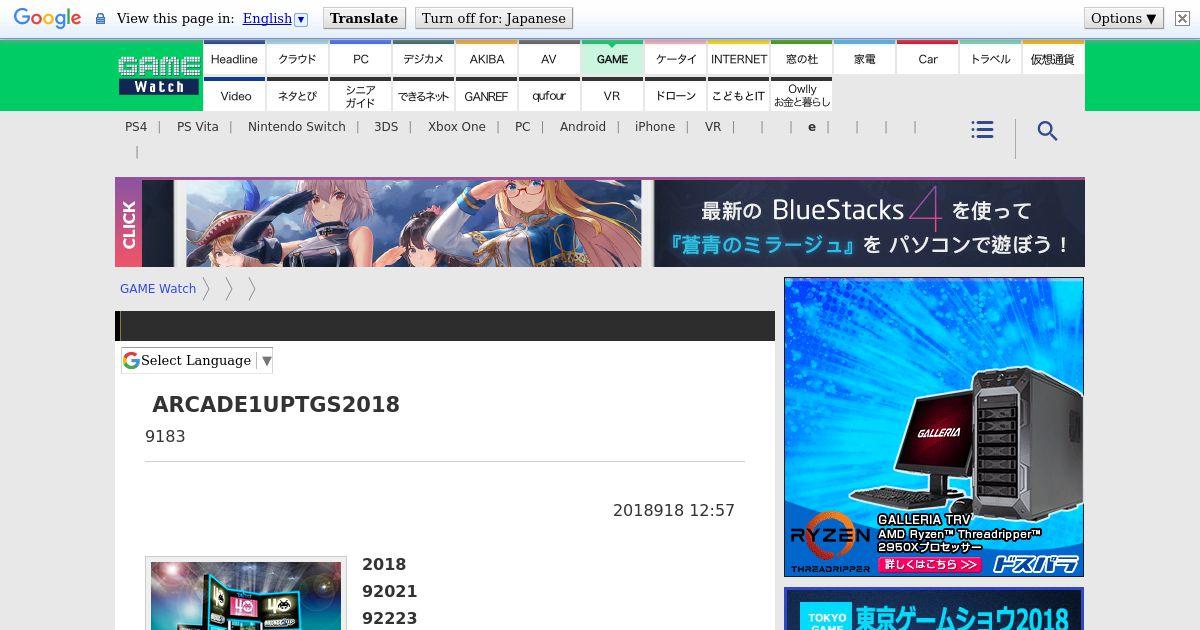
Task: Go to VR category in platform bar
Action: tap(713, 127)
